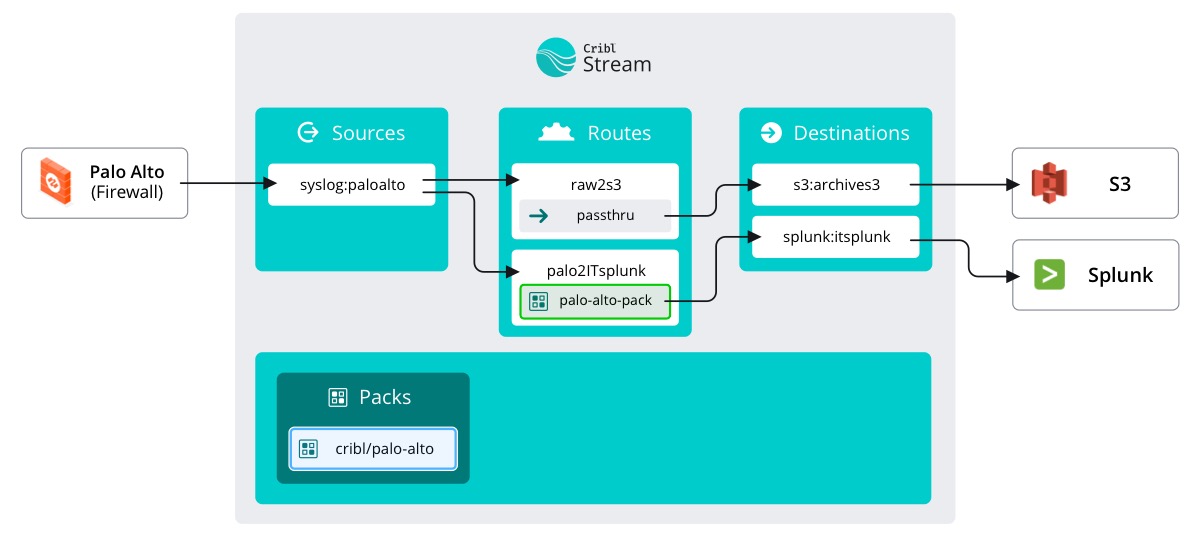The width and height of the screenshot is (1200, 539).
Task: Click the green Splunk icon
Action: [x=1049, y=275]
